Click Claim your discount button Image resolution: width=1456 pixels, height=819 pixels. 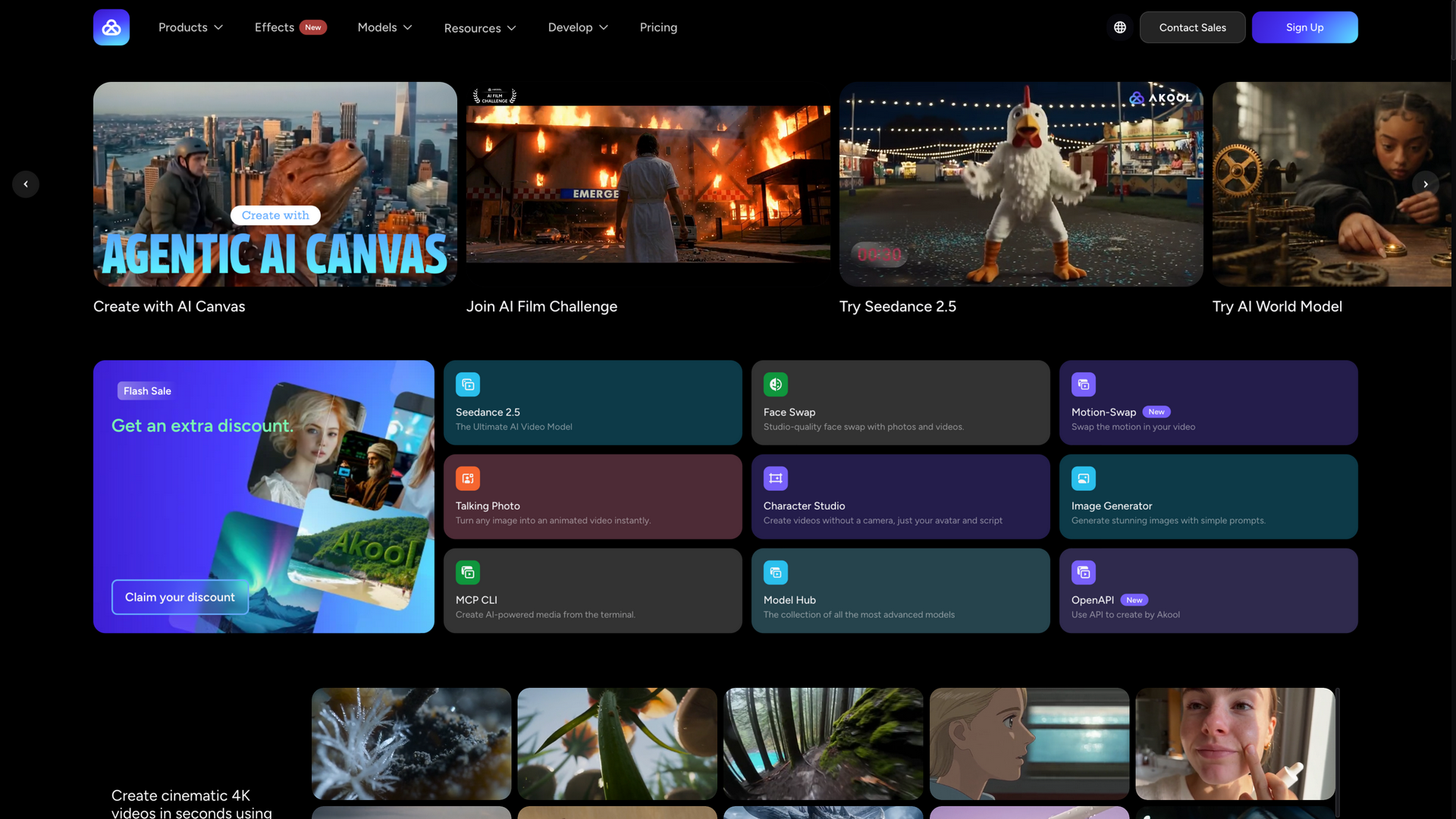click(x=180, y=597)
